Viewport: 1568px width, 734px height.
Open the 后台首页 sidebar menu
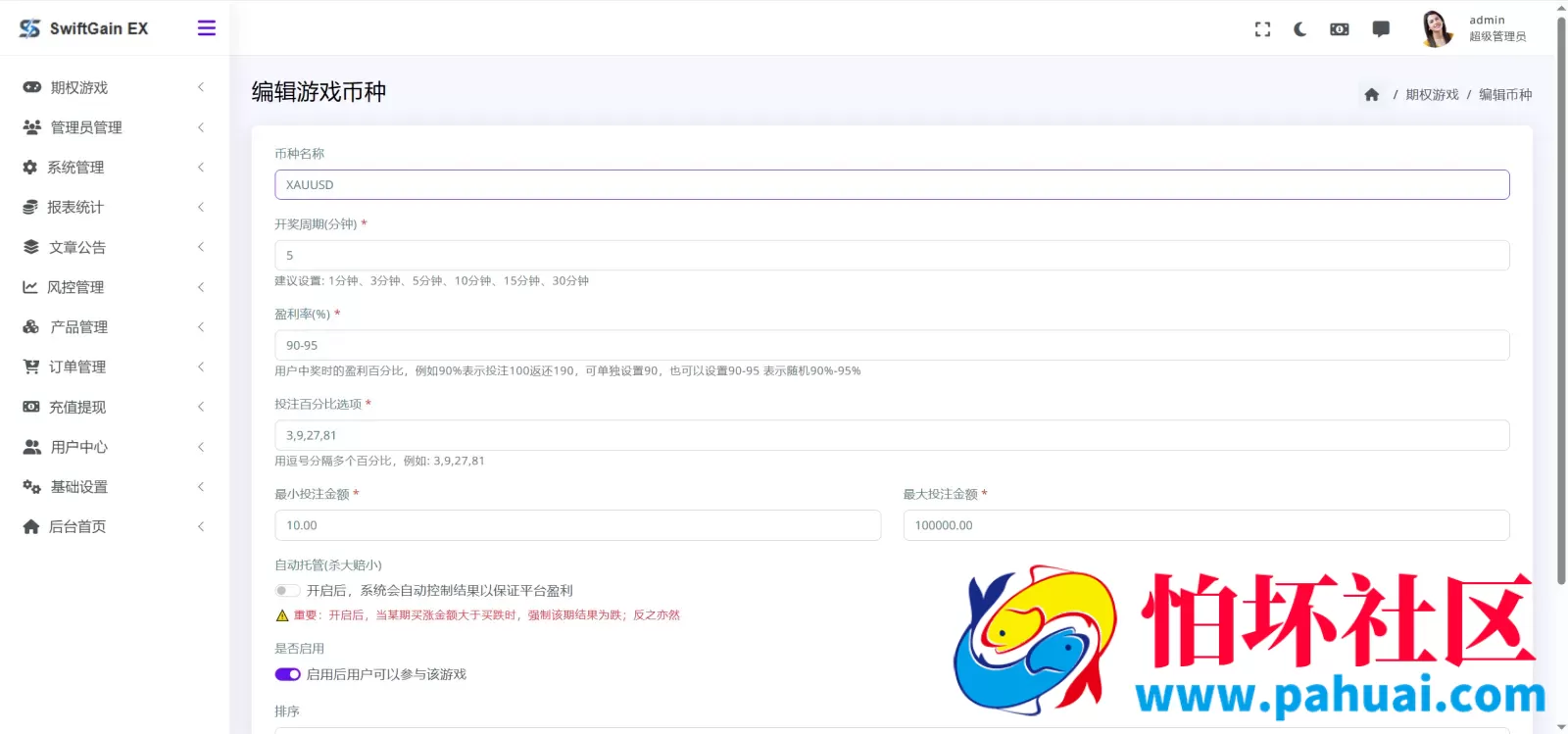tap(115, 526)
